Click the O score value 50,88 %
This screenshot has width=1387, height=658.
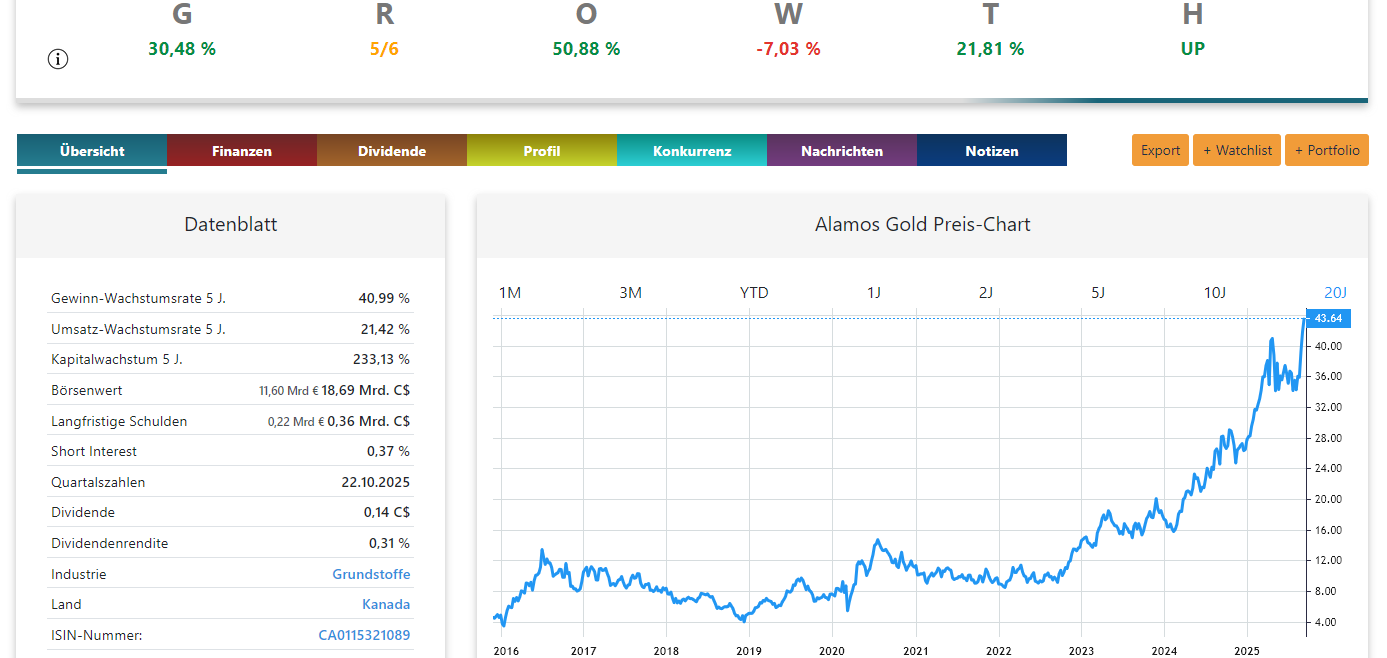pos(586,48)
